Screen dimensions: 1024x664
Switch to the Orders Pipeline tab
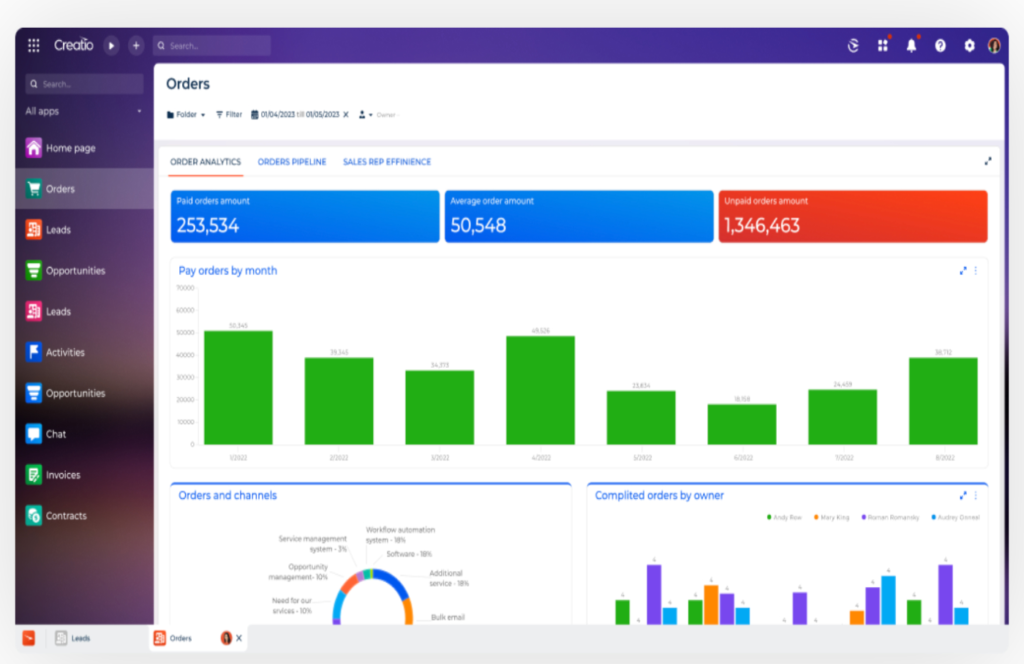[291, 161]
